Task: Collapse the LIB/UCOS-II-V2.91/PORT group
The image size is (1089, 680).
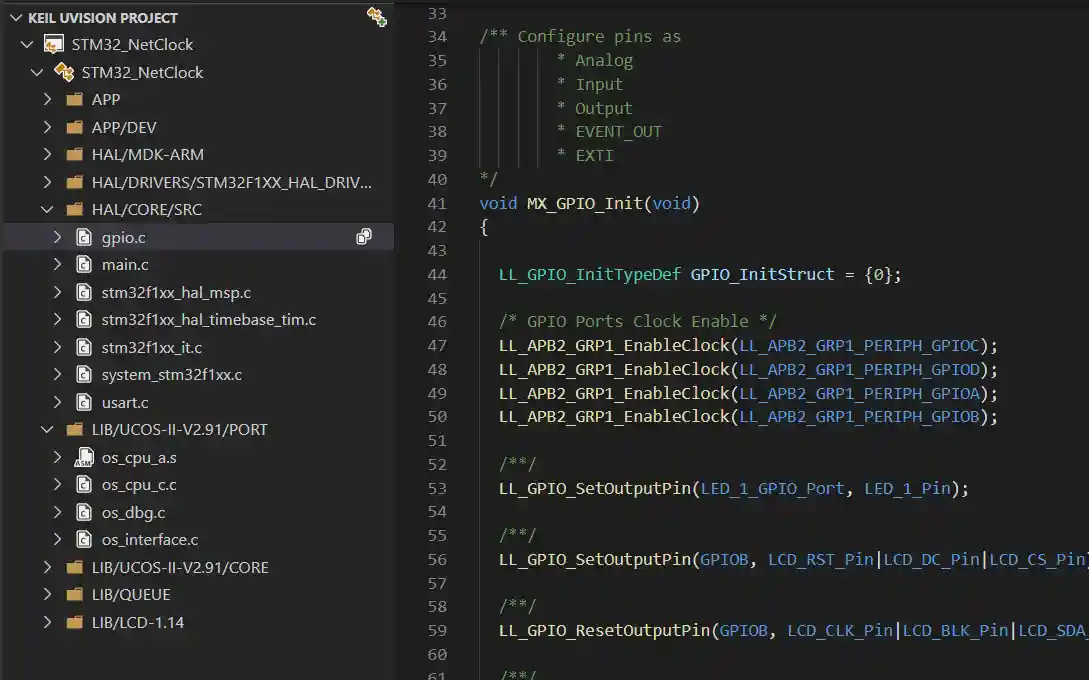Action: pos(47,430)
